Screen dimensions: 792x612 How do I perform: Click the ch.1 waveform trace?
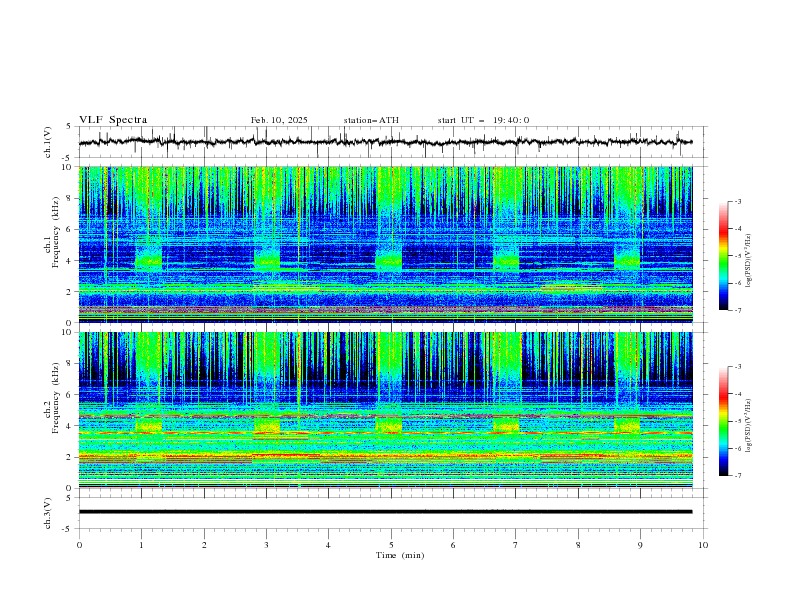point(385,142)
